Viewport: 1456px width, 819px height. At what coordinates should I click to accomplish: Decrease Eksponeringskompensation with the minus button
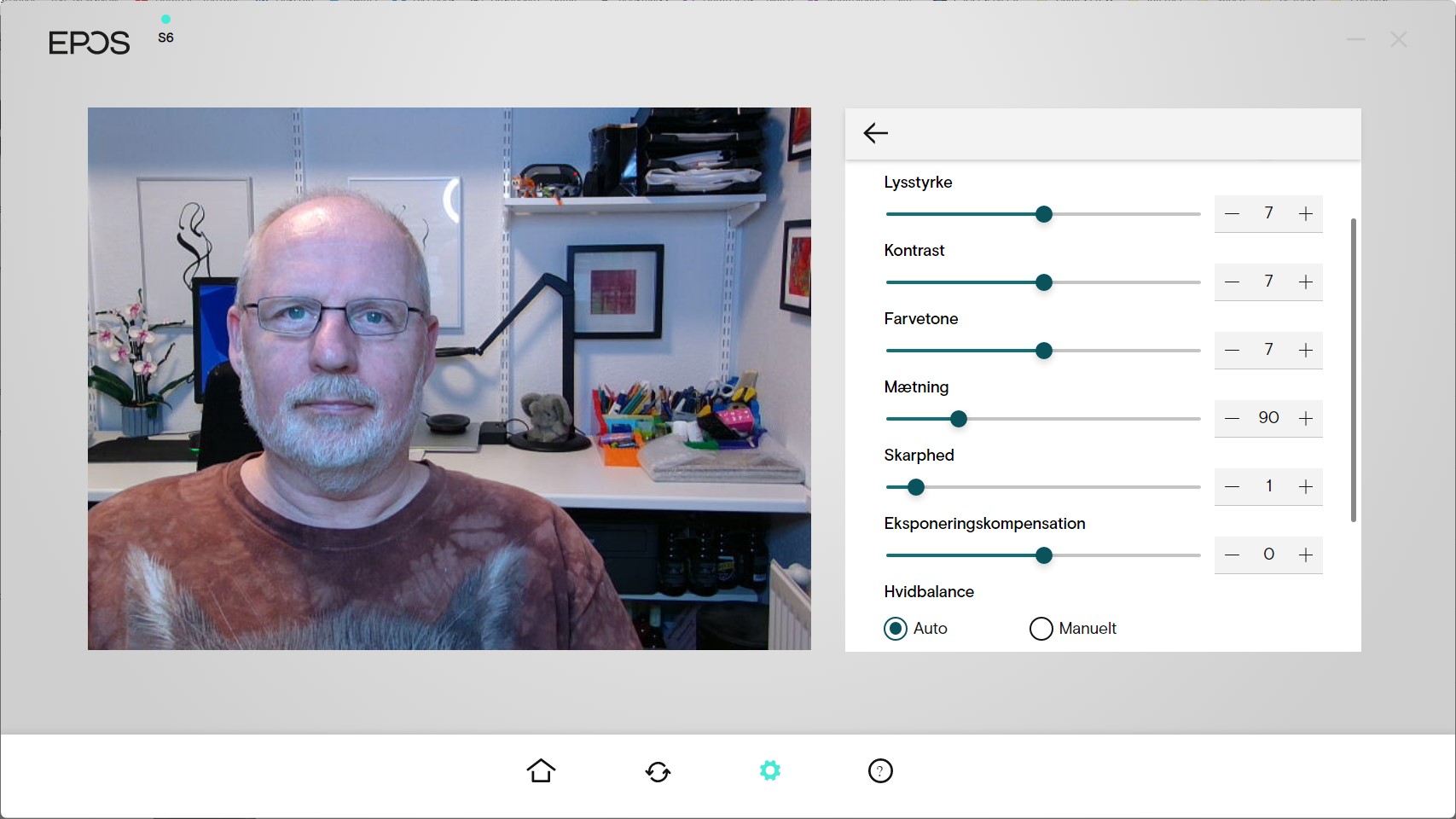coord(1232,555)
